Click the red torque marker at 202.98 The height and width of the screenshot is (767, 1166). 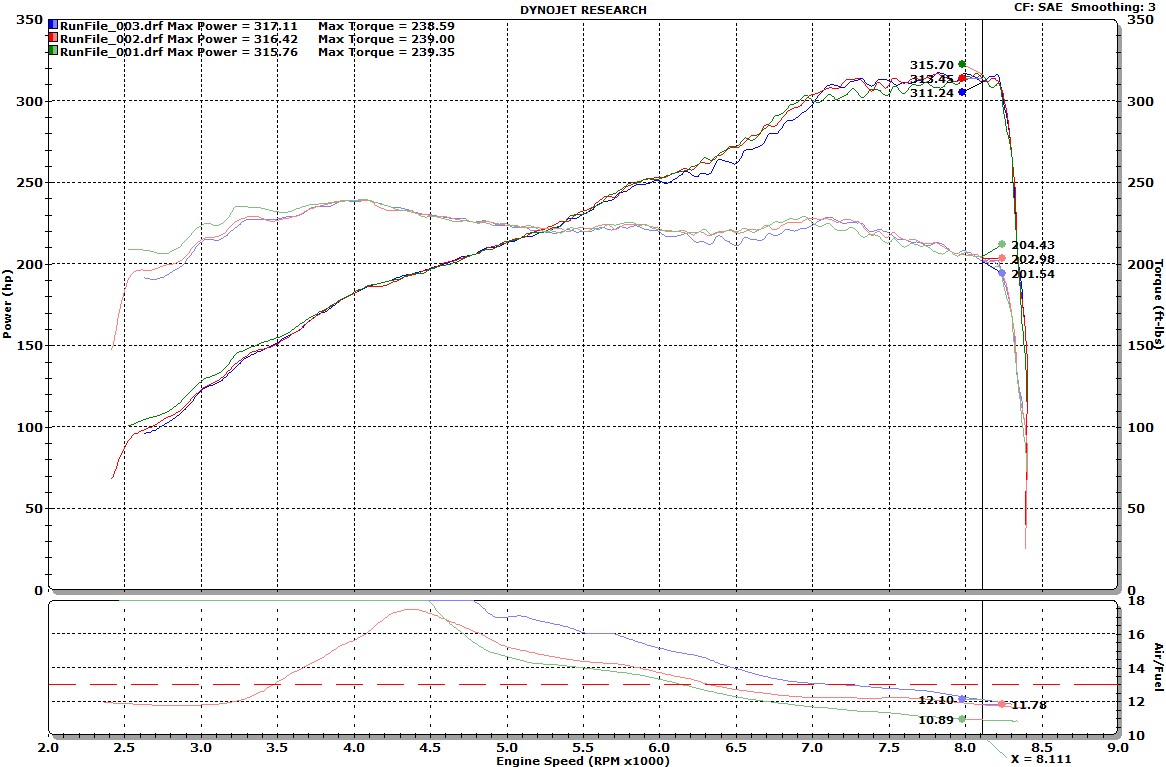[x=1001, y=258]
